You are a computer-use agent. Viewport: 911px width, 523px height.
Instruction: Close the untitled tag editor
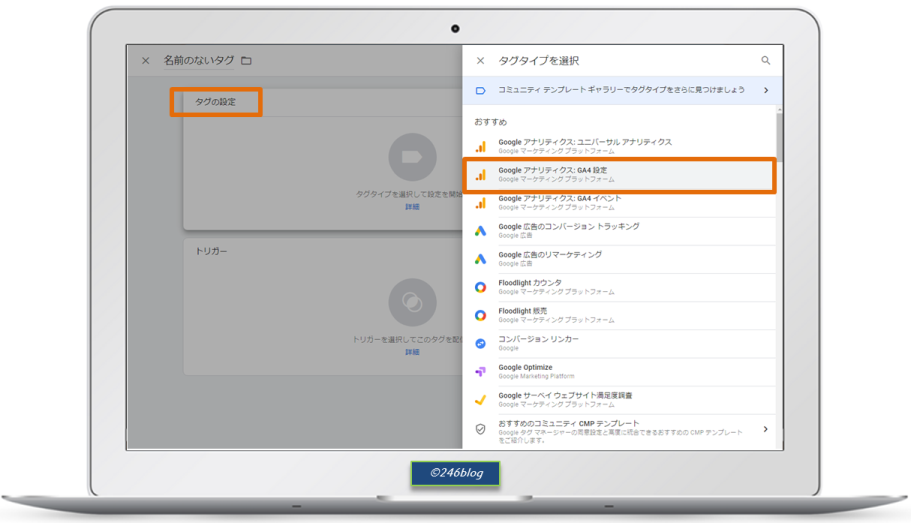click(x=146, y=60)
